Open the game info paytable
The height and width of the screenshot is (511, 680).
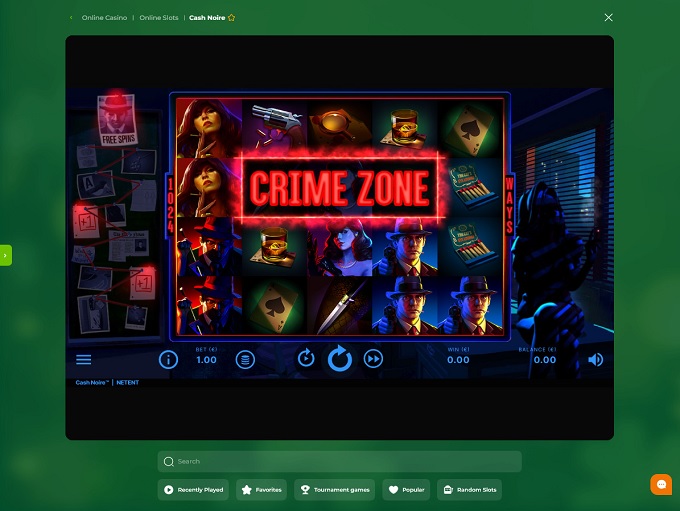point(168,359)
